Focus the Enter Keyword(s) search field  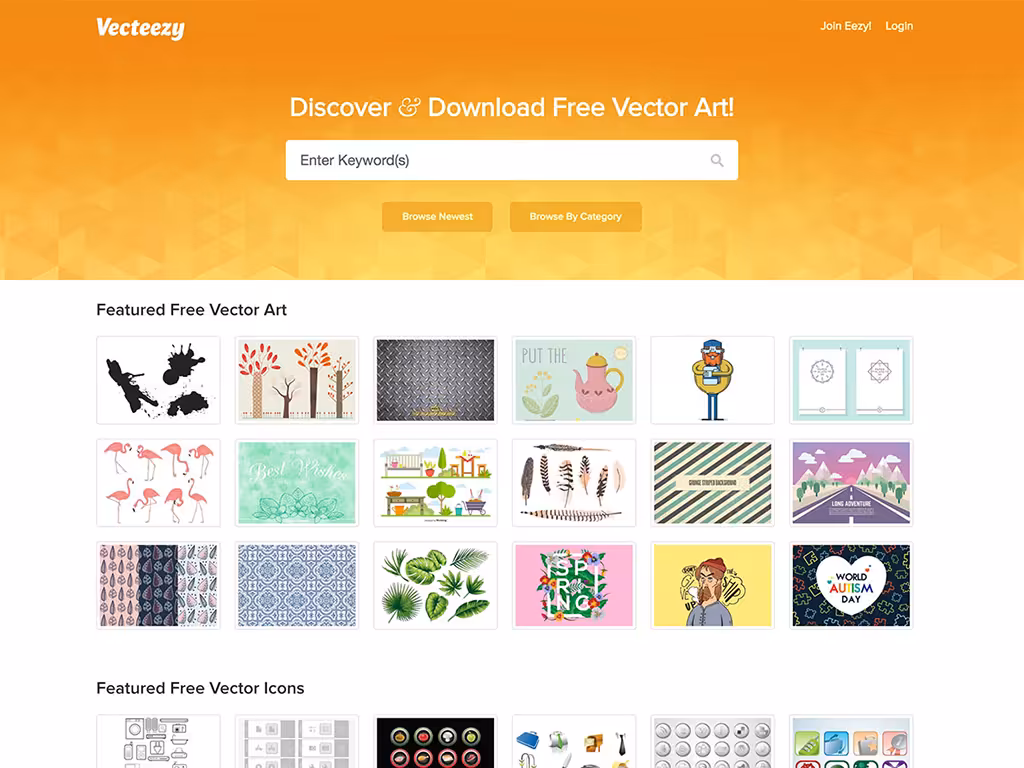tap(511, 160)
